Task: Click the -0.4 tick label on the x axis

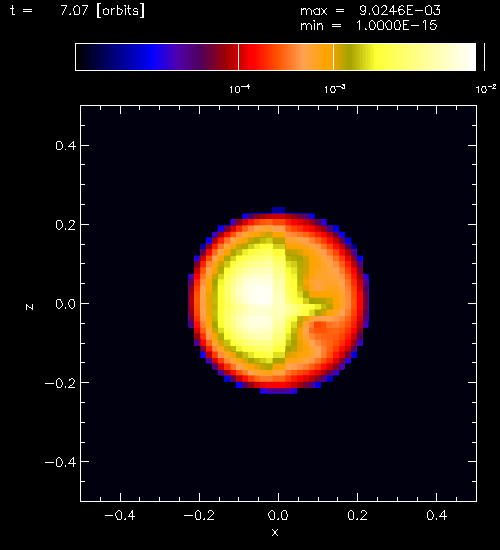Action: point(120,515)
